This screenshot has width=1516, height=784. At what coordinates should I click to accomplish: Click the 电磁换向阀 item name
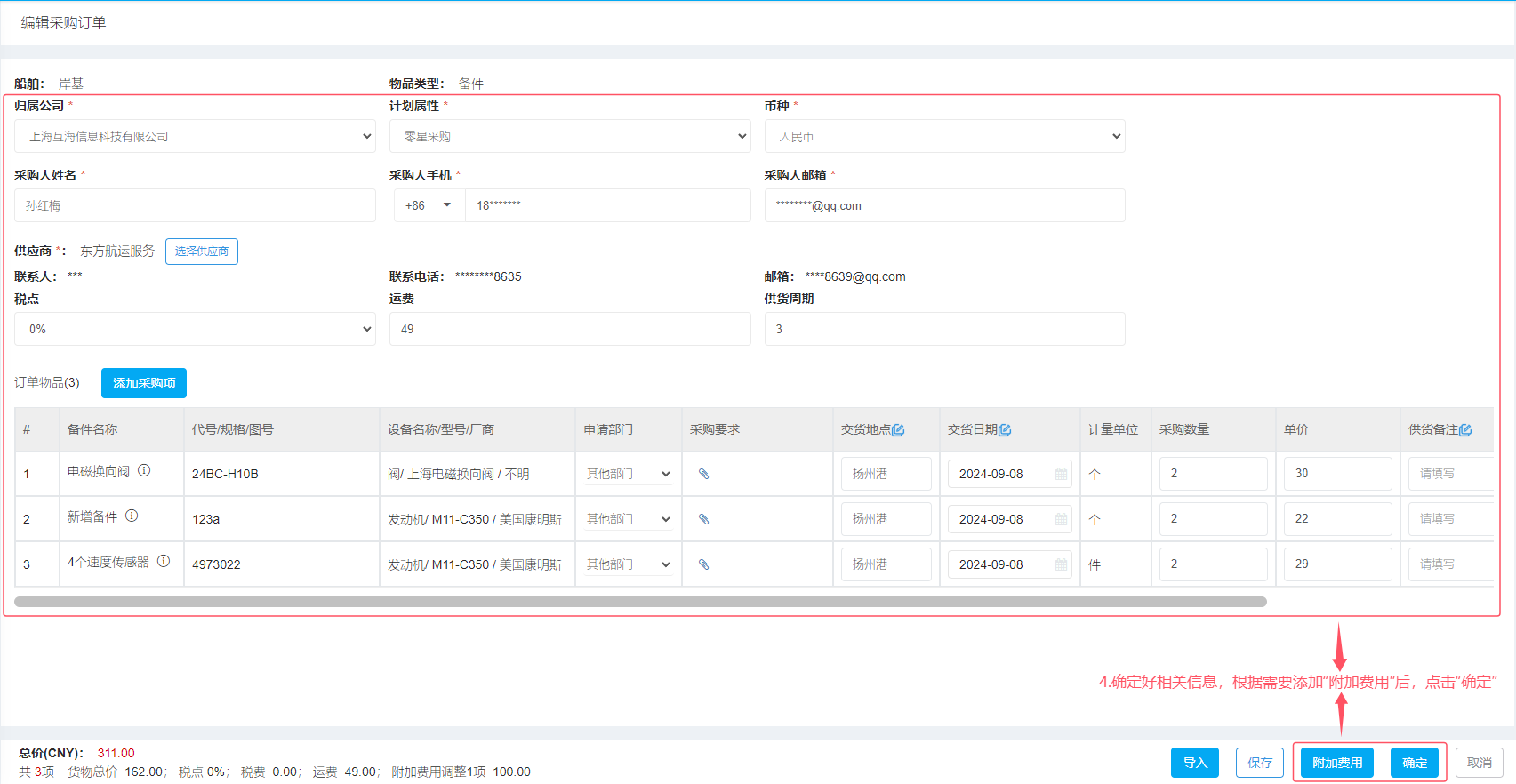pyautogui.click(x=99, y=471)
